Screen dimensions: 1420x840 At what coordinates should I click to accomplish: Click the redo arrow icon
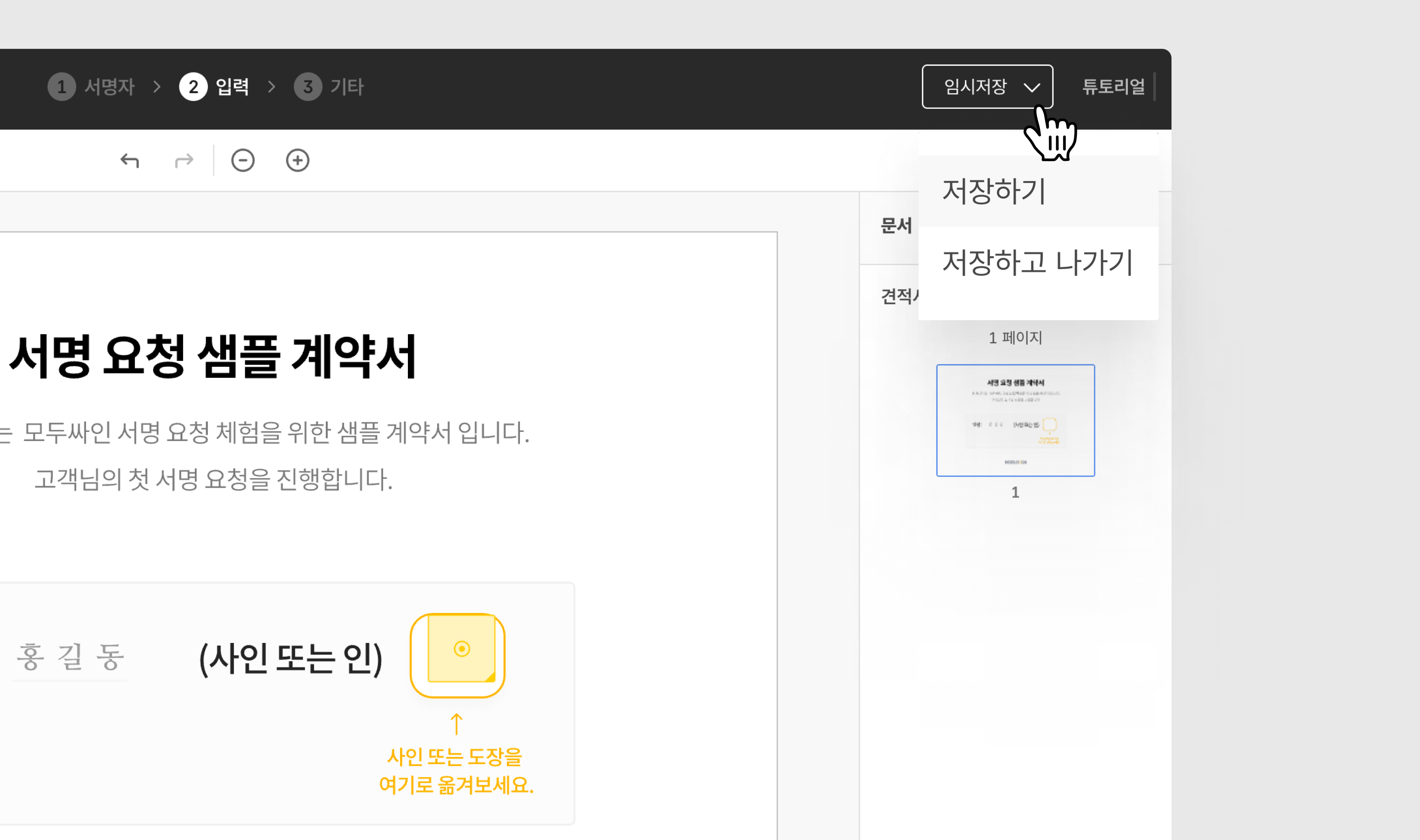tap(183, 161)
